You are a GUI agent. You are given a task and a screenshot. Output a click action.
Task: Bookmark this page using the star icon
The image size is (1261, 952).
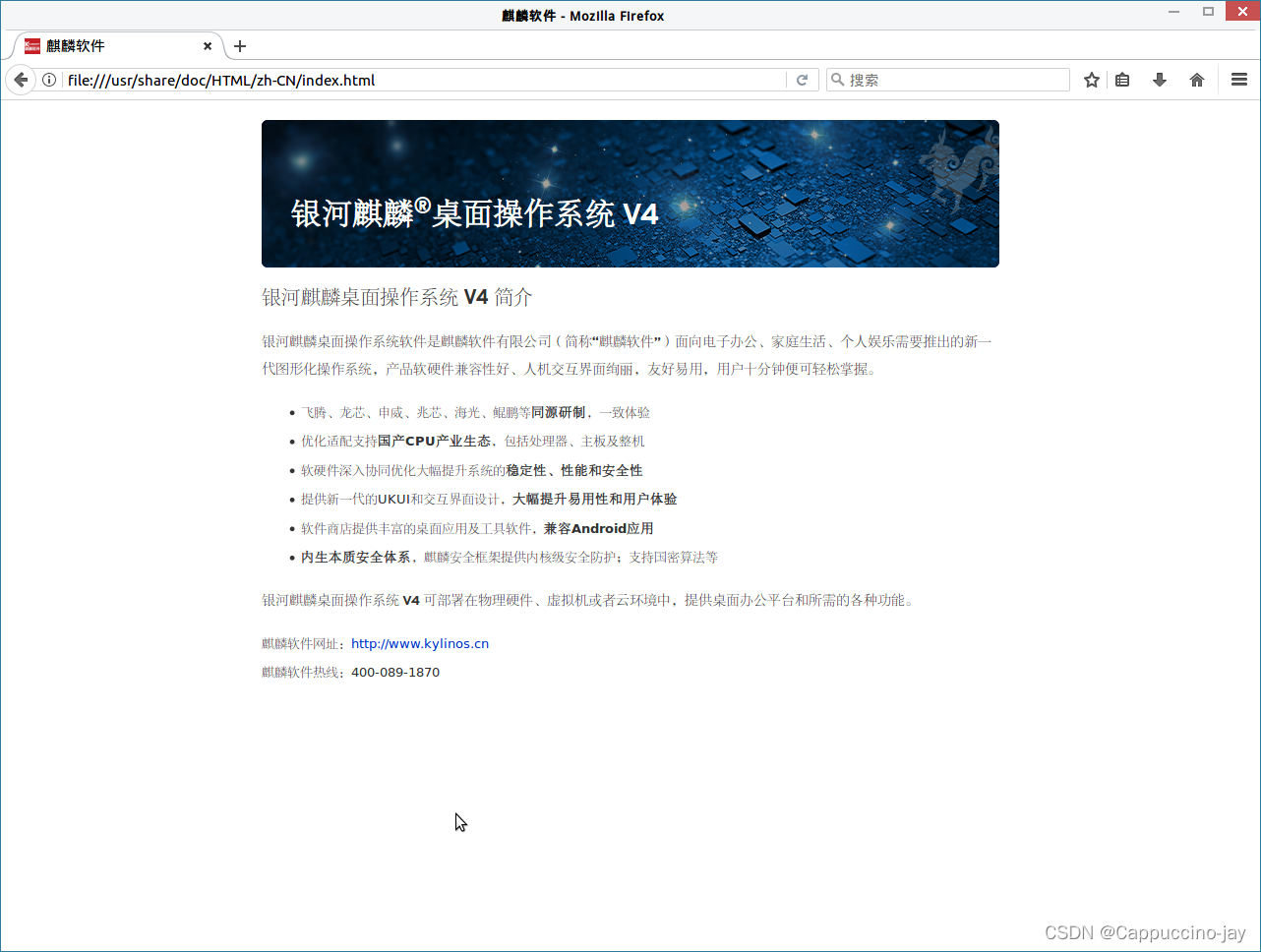click(1092, 80)
